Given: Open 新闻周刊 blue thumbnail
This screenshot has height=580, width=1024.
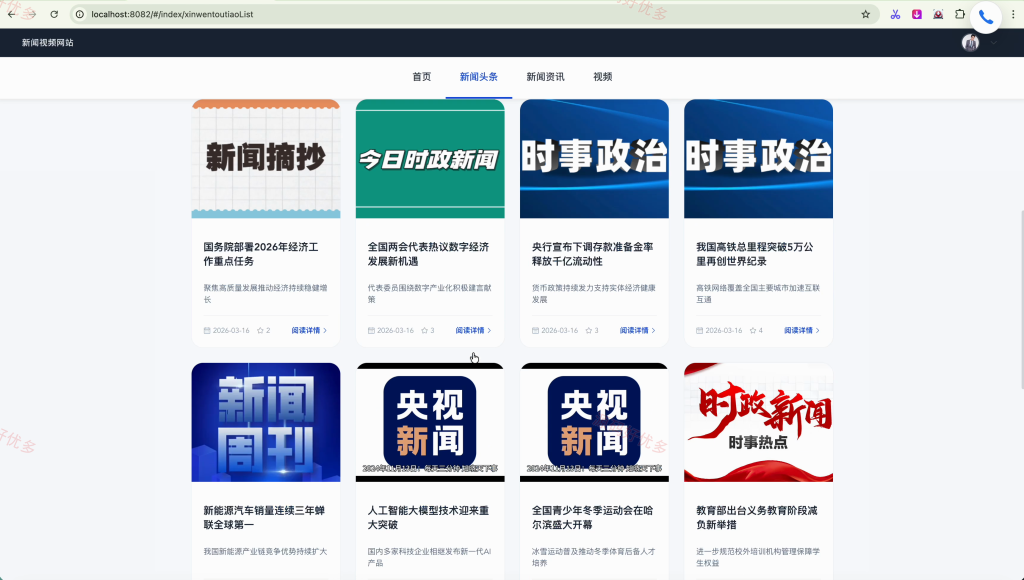Looking at the screenshot, I should click(266, 422).
